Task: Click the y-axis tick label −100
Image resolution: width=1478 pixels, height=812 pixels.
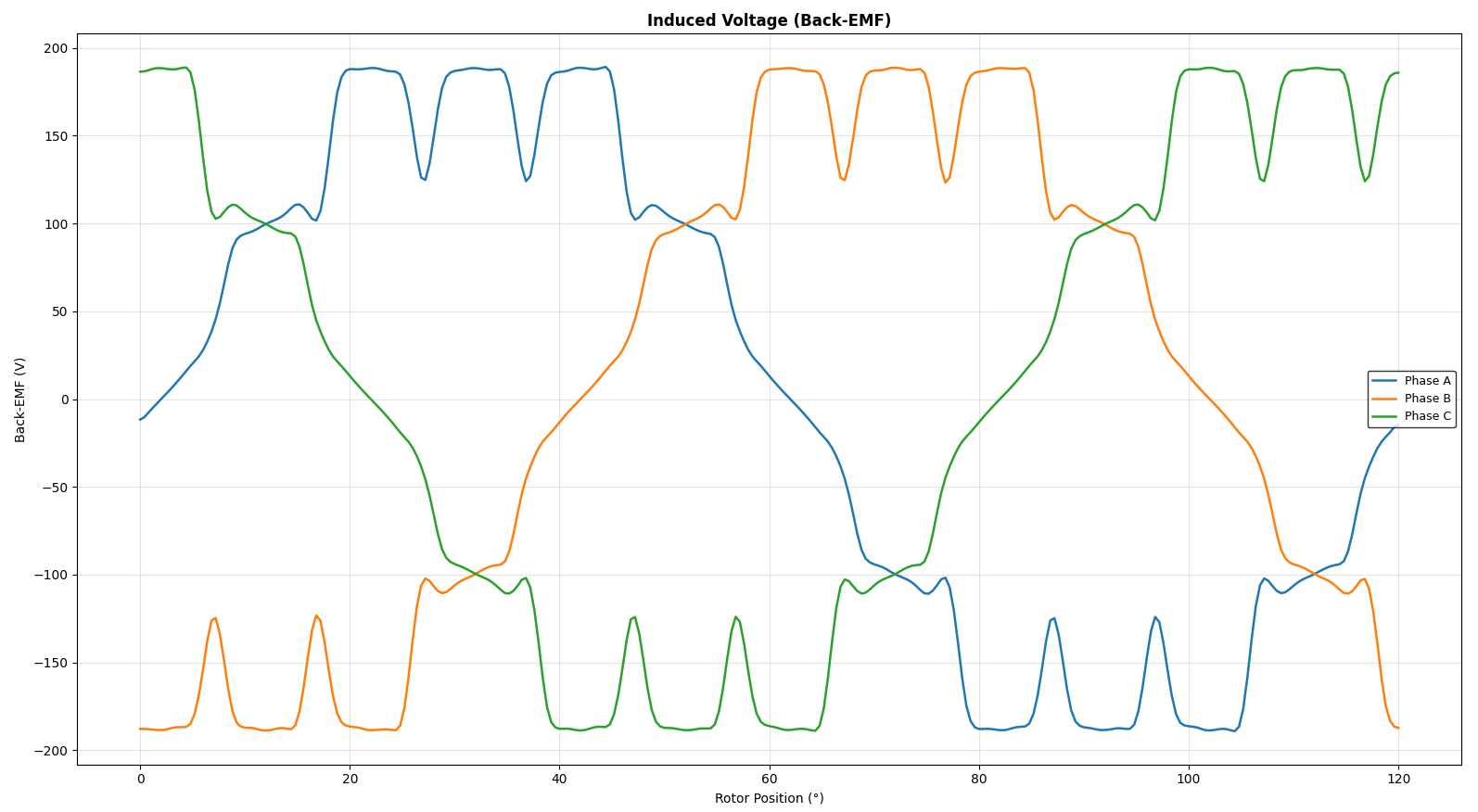Action: point(52,575)
